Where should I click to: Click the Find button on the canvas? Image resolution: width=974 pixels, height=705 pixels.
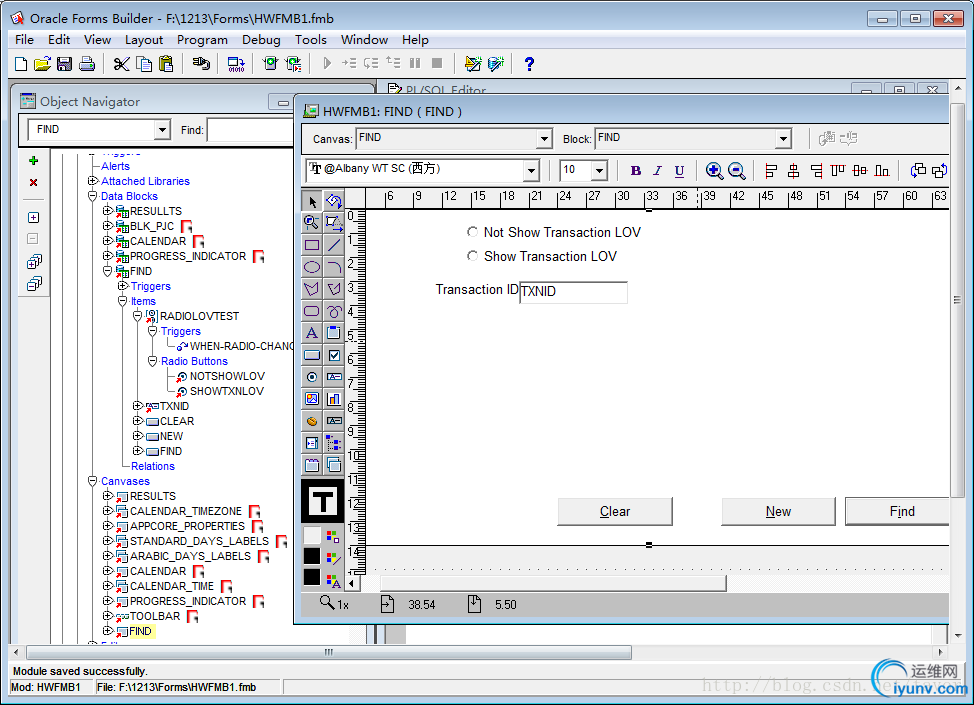coord(897,511)
